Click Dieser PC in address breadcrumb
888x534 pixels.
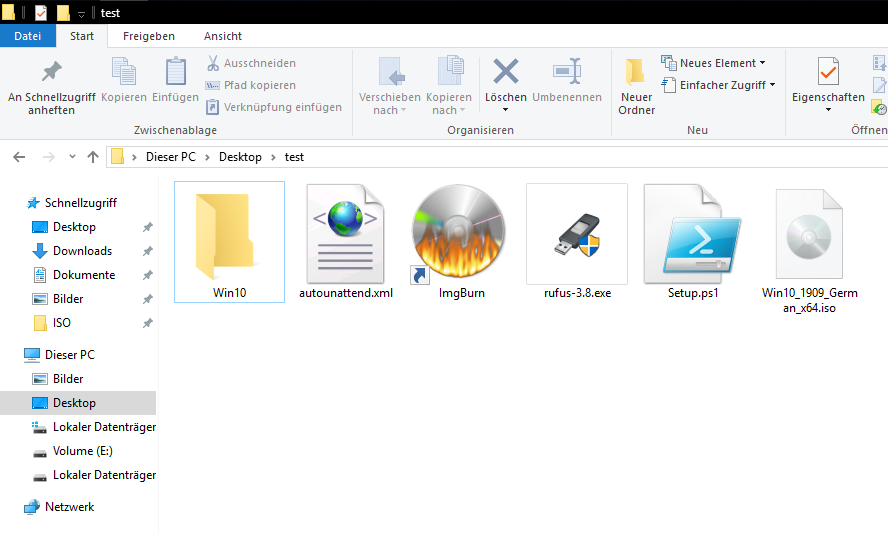tap(170, 157)
